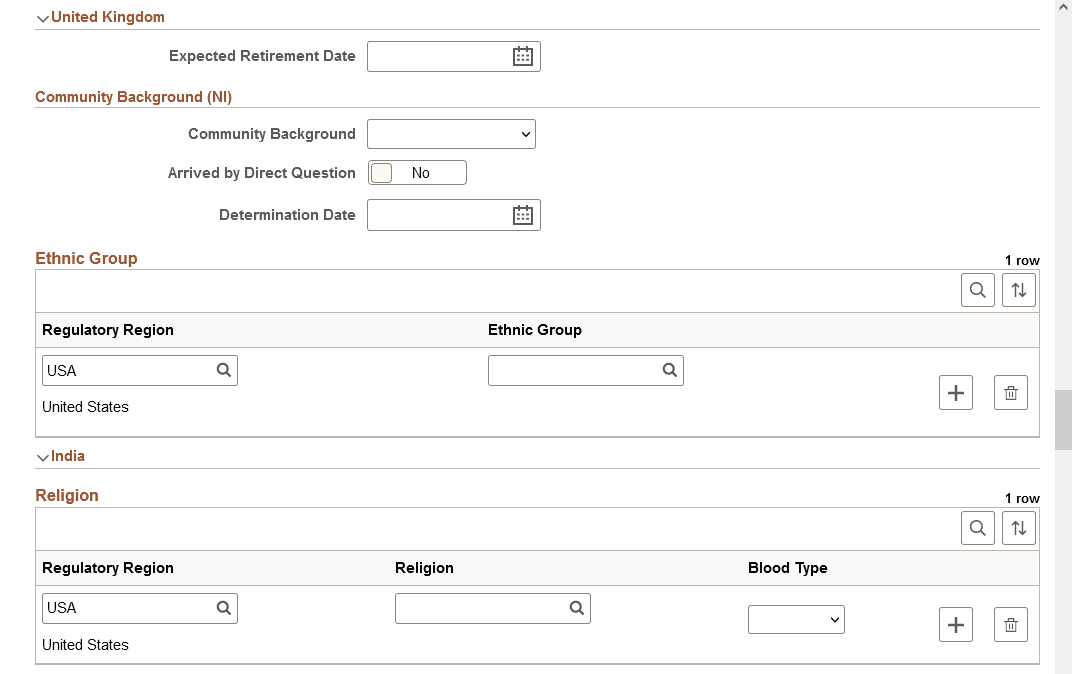Delete the USA Religion row

point(1010,624)
